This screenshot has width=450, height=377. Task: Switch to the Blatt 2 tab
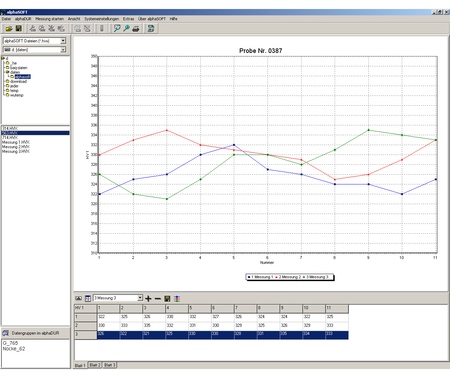[x=95, y=365]
